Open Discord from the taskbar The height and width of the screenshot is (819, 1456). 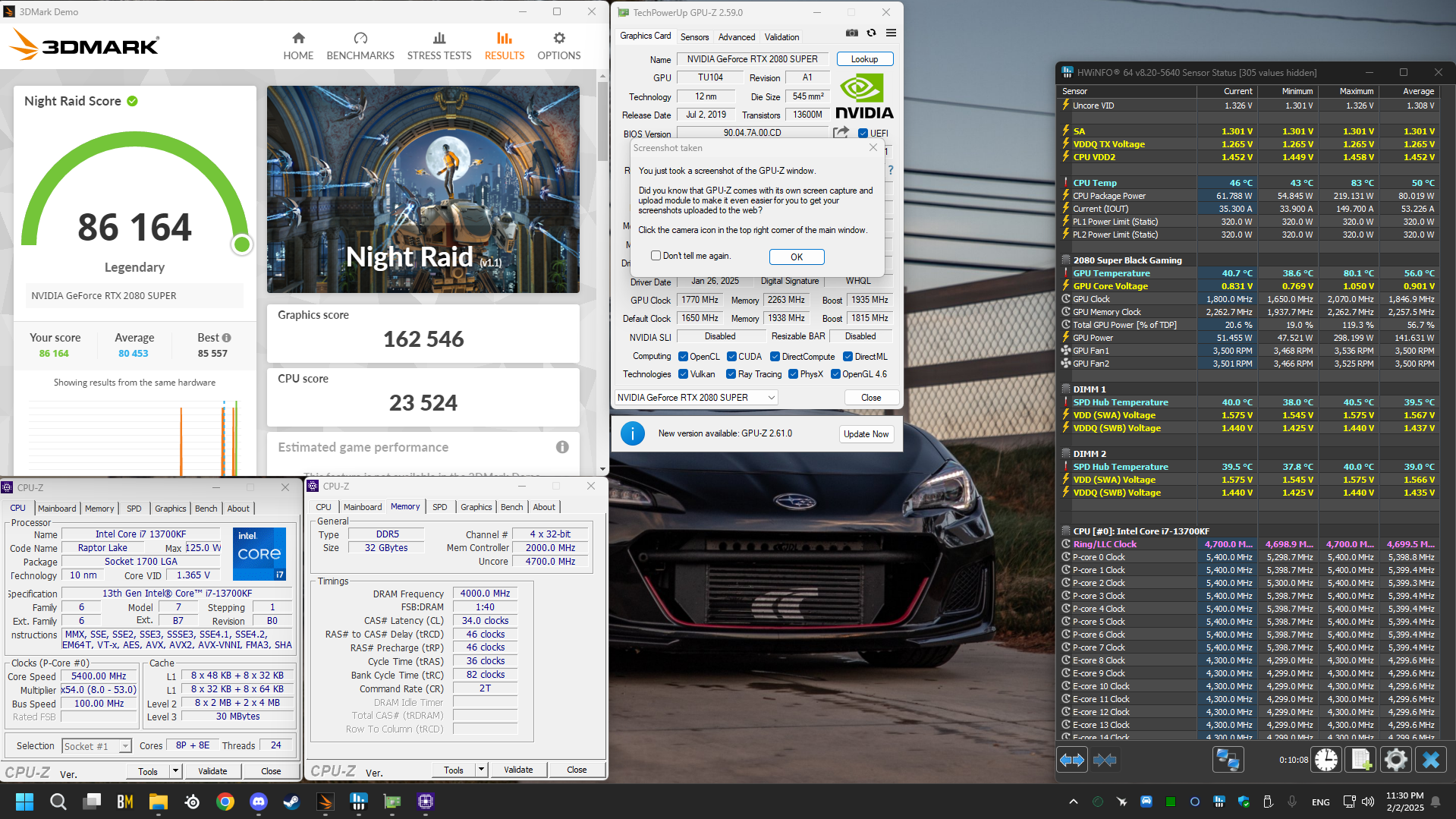pyautogui.click(x=259, y=802)
